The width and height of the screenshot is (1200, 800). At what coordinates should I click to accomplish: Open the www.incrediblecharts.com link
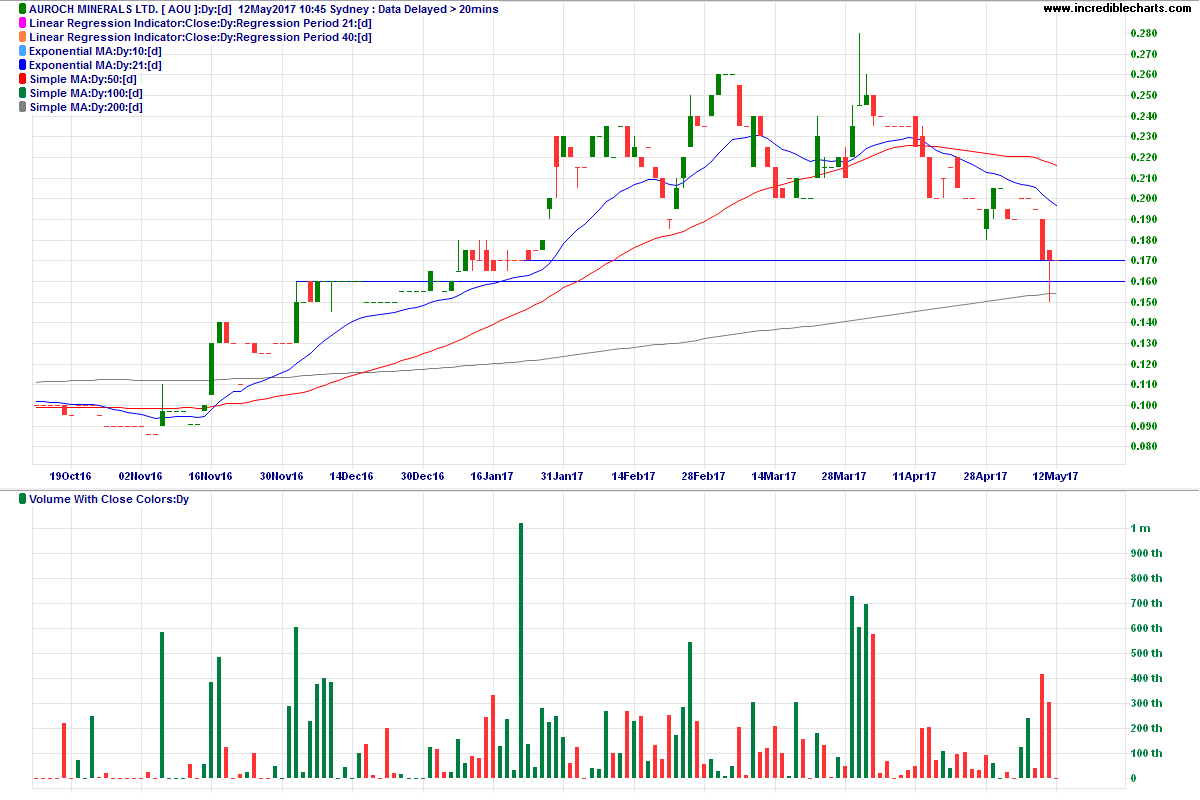1118,9
